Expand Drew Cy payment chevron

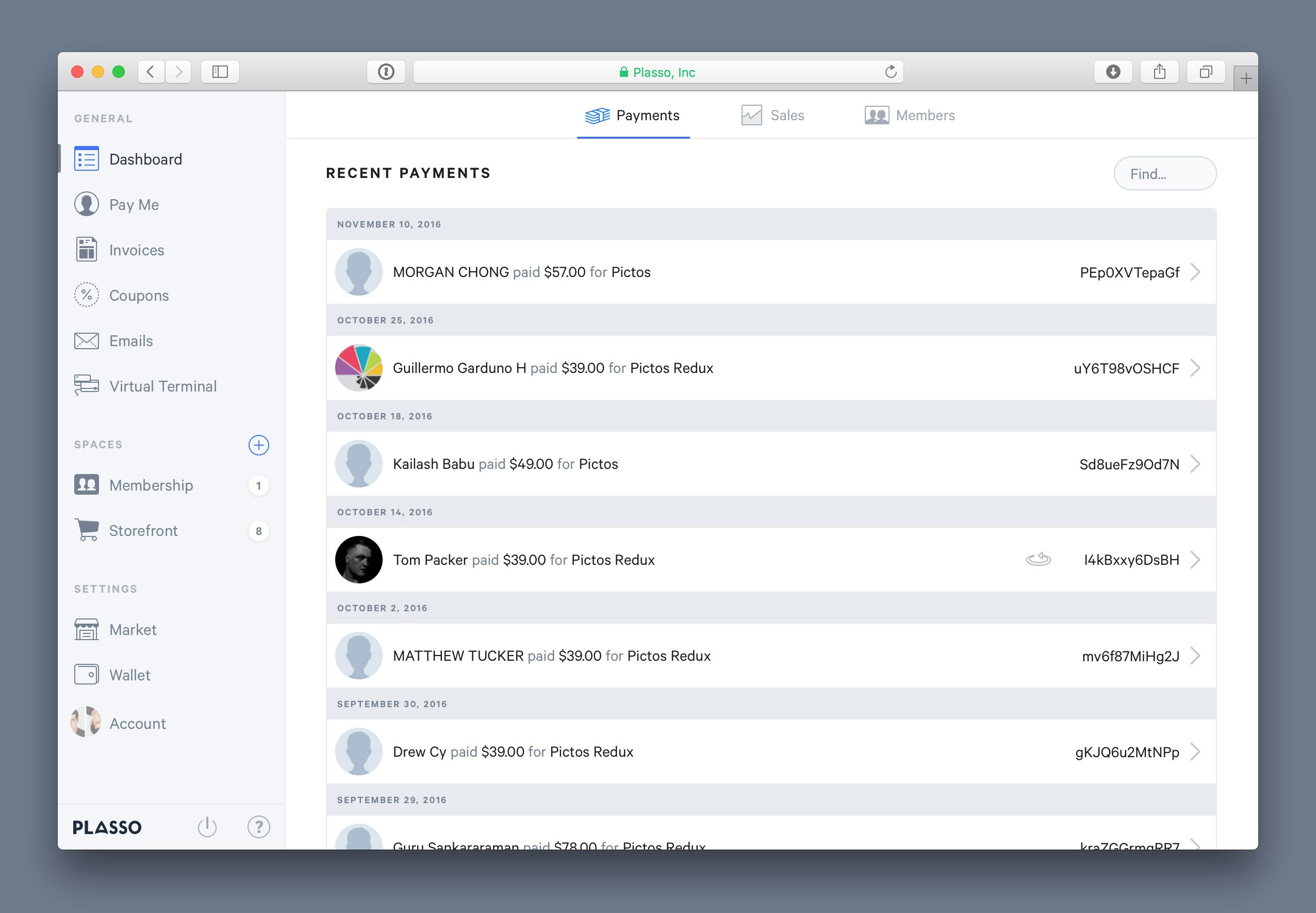click(x=1195, y=751)
